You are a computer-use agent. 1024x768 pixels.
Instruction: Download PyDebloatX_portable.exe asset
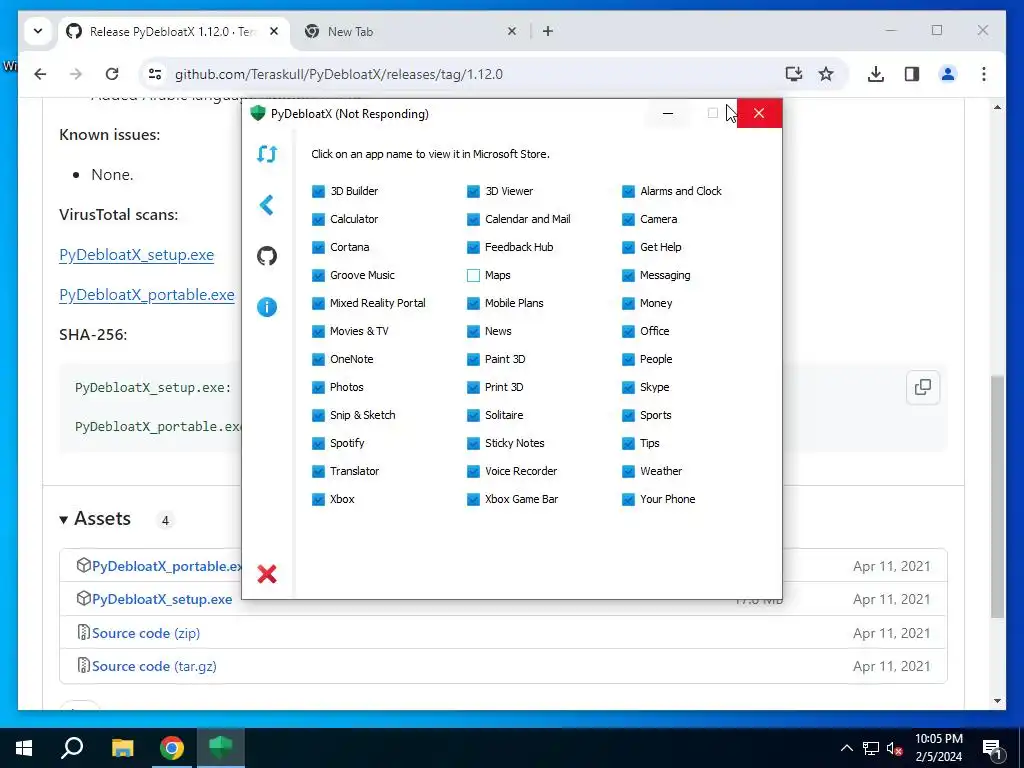pos(167,566)
